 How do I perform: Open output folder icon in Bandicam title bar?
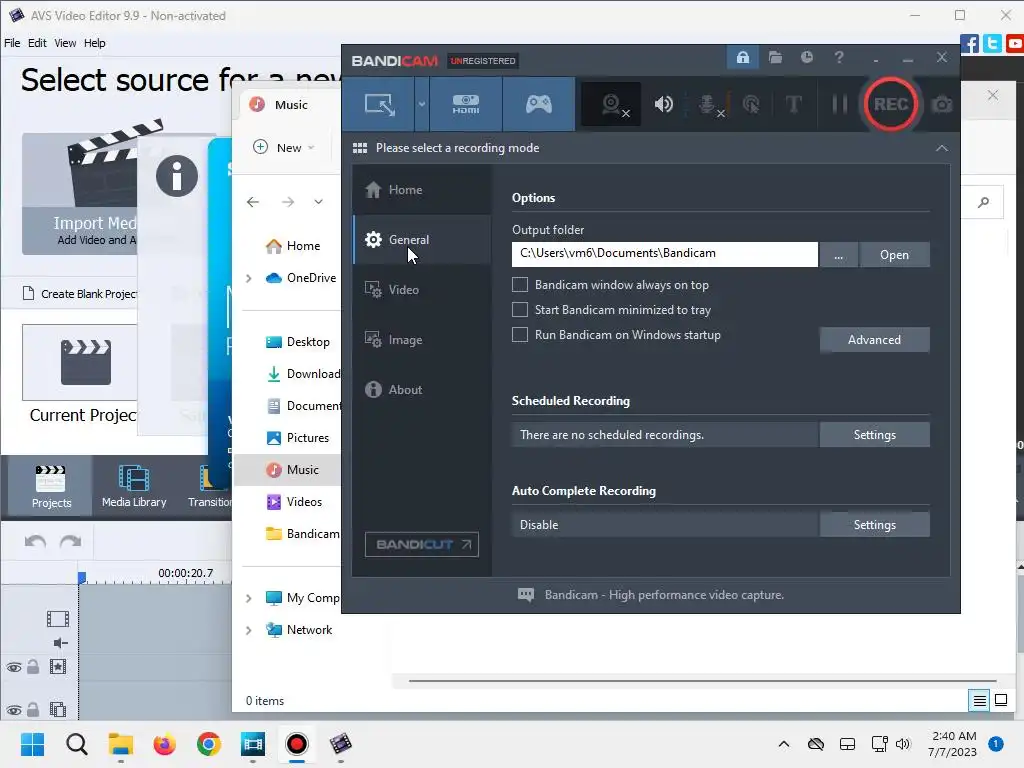click(775, 57)
